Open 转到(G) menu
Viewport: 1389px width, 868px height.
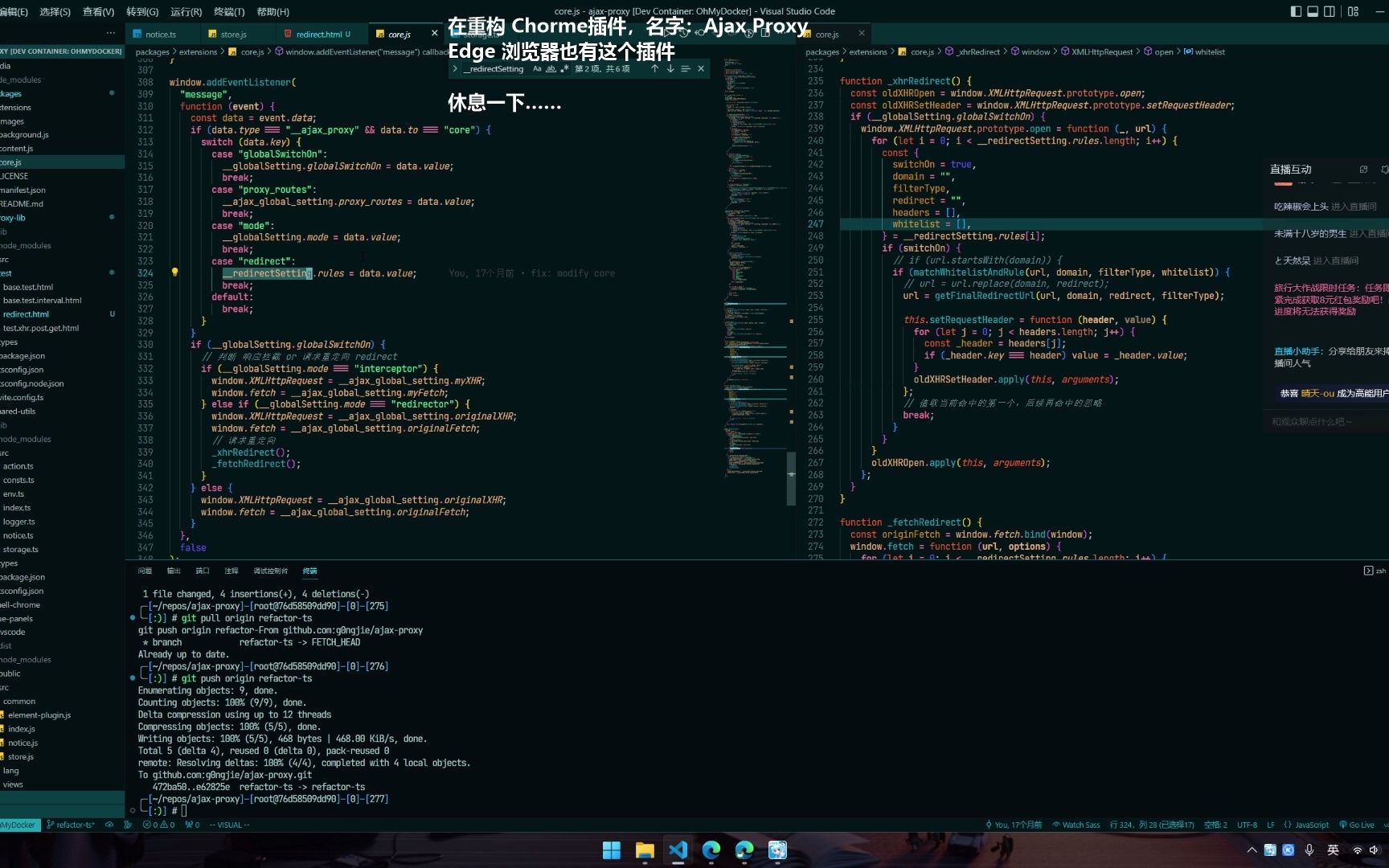pyautogui.click(x=142, y=11)
